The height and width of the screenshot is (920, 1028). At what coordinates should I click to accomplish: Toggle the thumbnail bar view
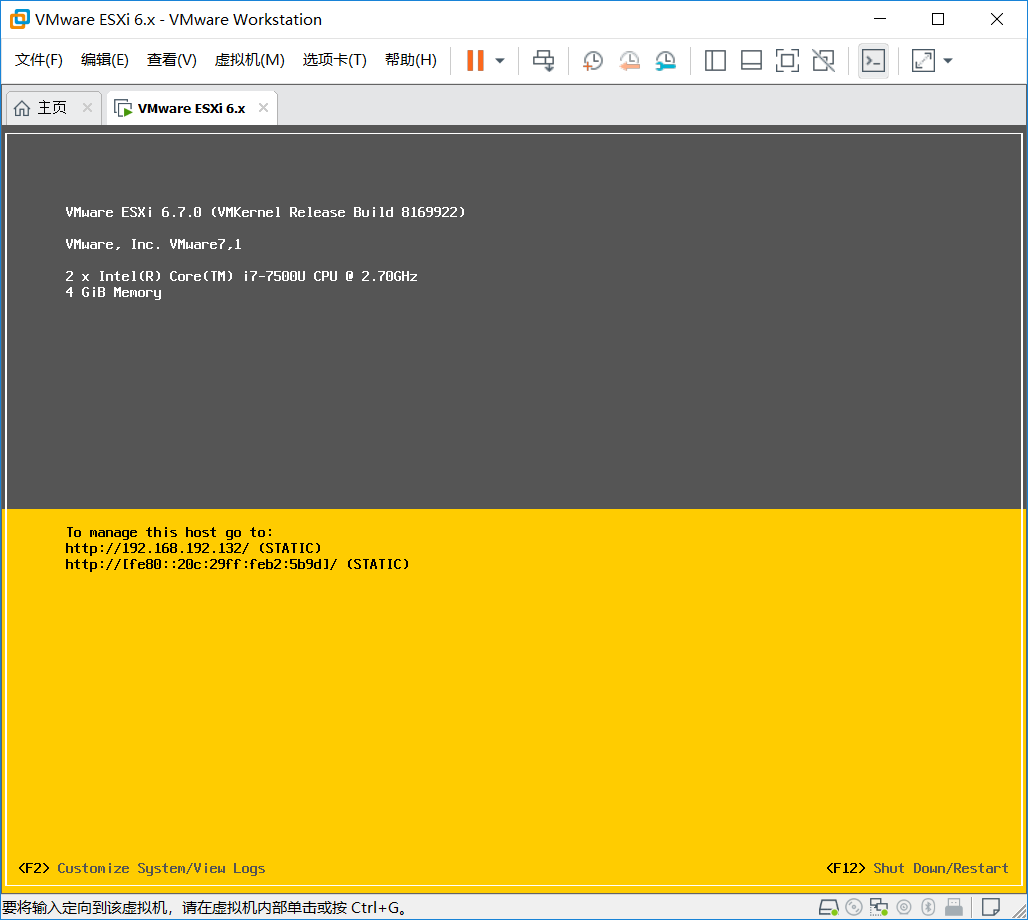click(751, 61)
